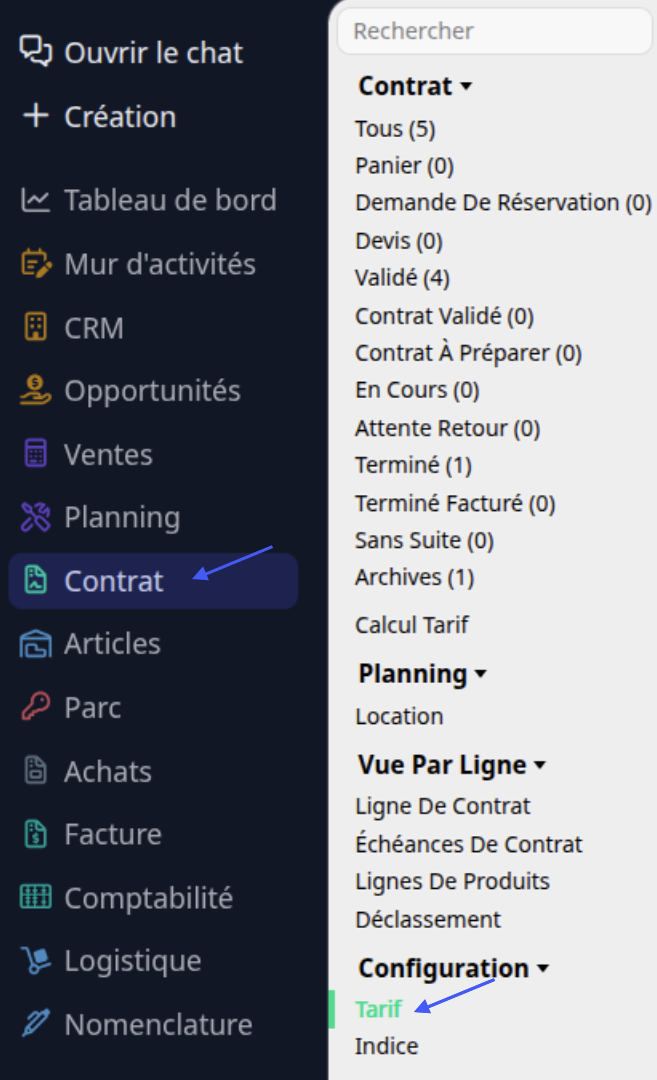Collapse the Contrat section arrow
Viewport: 657px width, 1080px height.
(466, 87)
